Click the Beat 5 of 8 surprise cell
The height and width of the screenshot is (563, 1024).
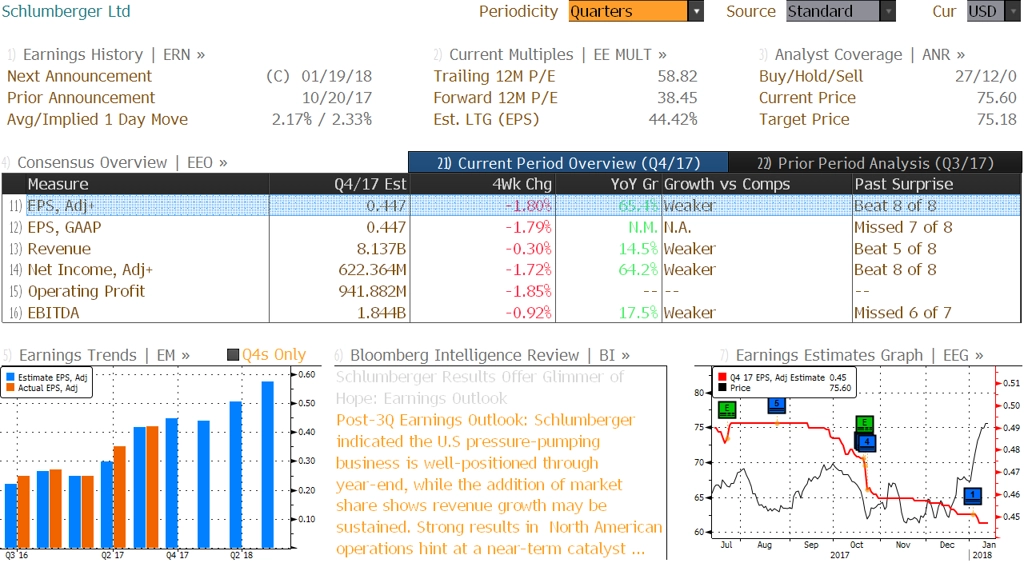click(x=895, y=248)
